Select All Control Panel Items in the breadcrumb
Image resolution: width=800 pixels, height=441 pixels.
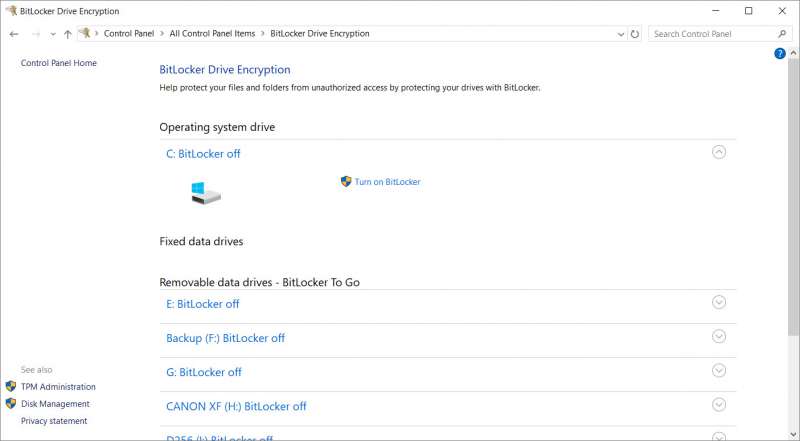point(212,33)
